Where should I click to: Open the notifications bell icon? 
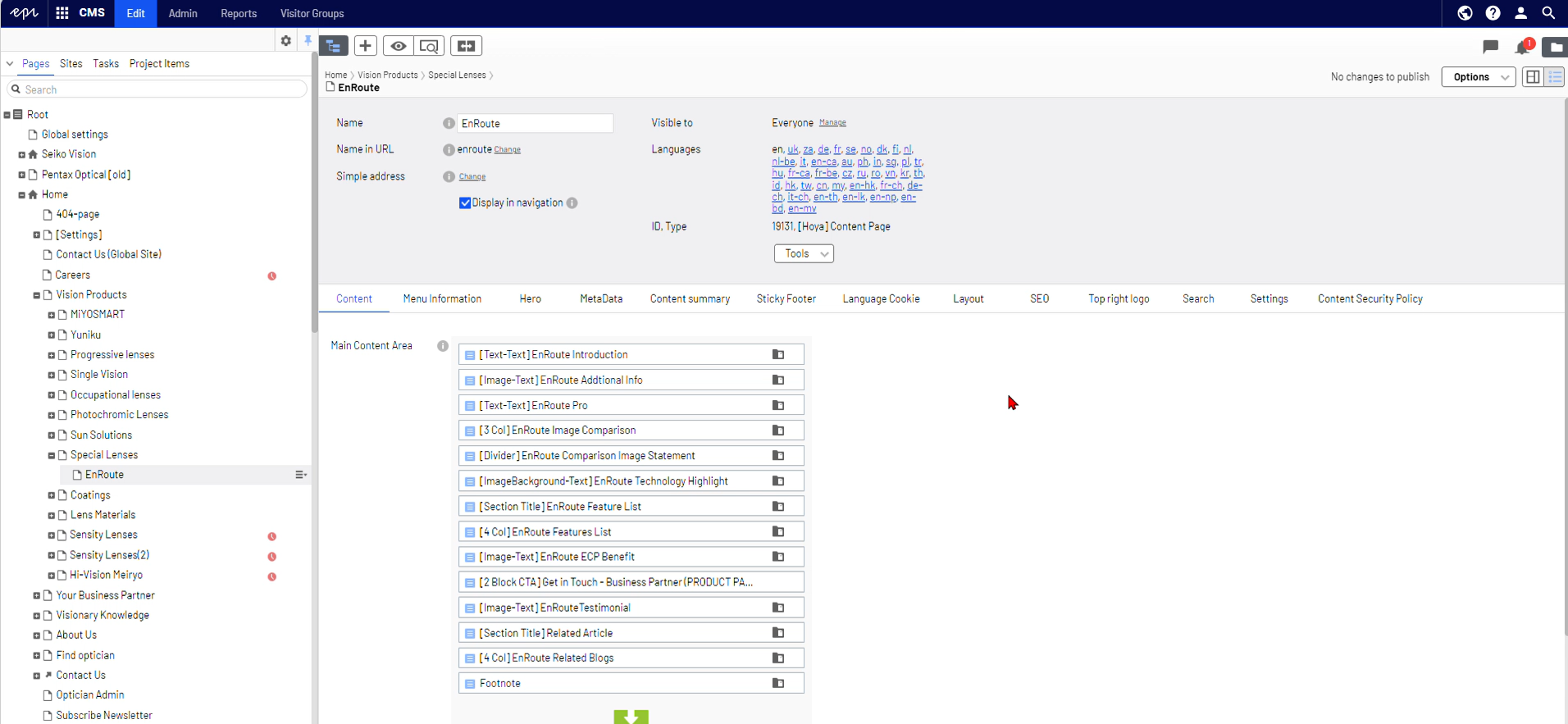tap(1523, 47)
